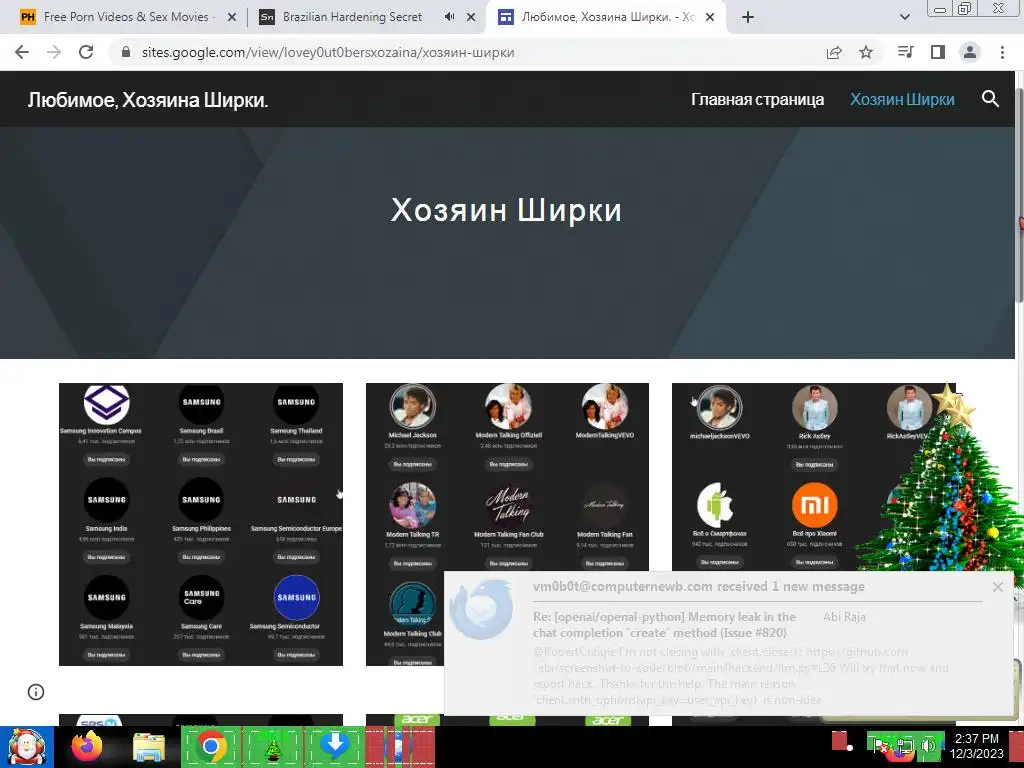1024x768 pixels.
Task: Click the blue Samsung Semiconductor logo
Action: [x=296, y=598]
